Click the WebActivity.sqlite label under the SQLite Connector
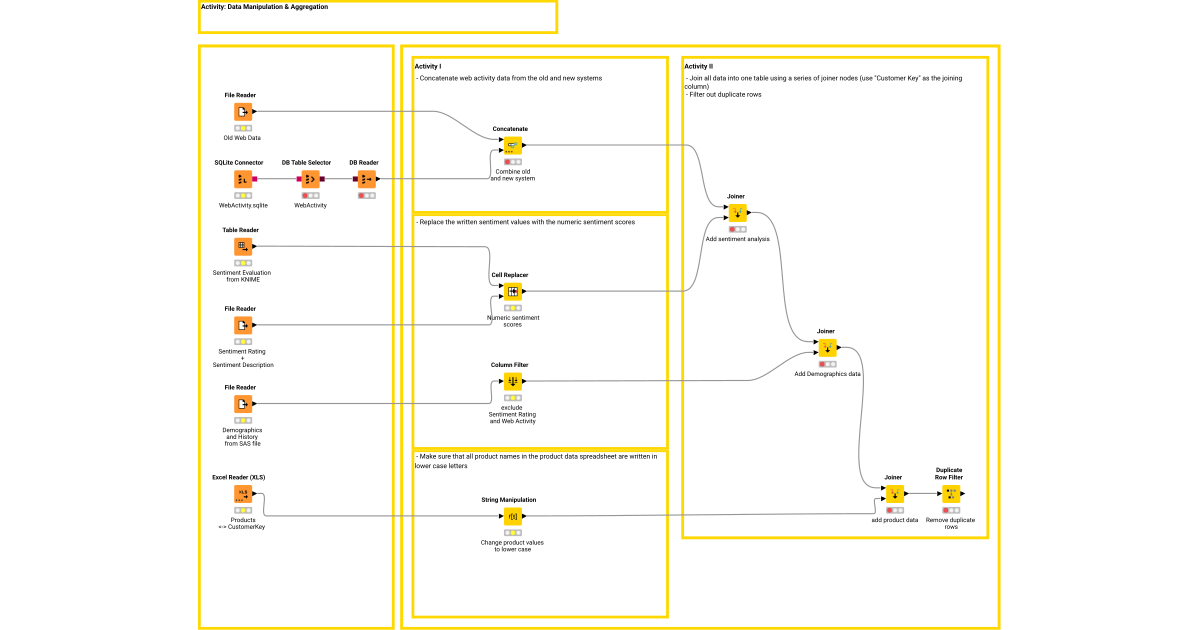Image resolution: width=1200 pixels, height=630 pixels. (x=241, y=205)
